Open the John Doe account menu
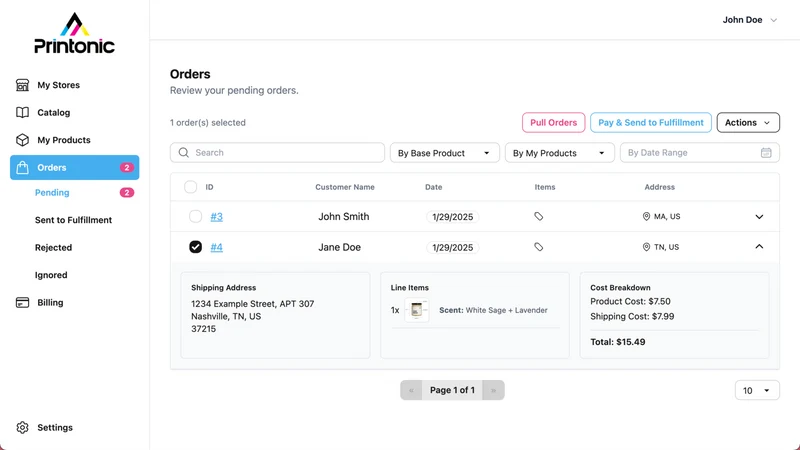Viewport: 800px width, 450px height. click(749, 20)
